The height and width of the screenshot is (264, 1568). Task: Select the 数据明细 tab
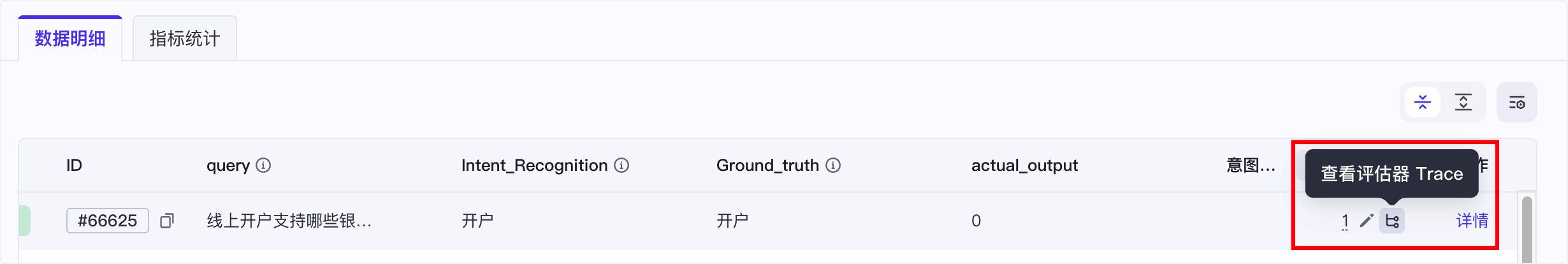coord(70,39)
